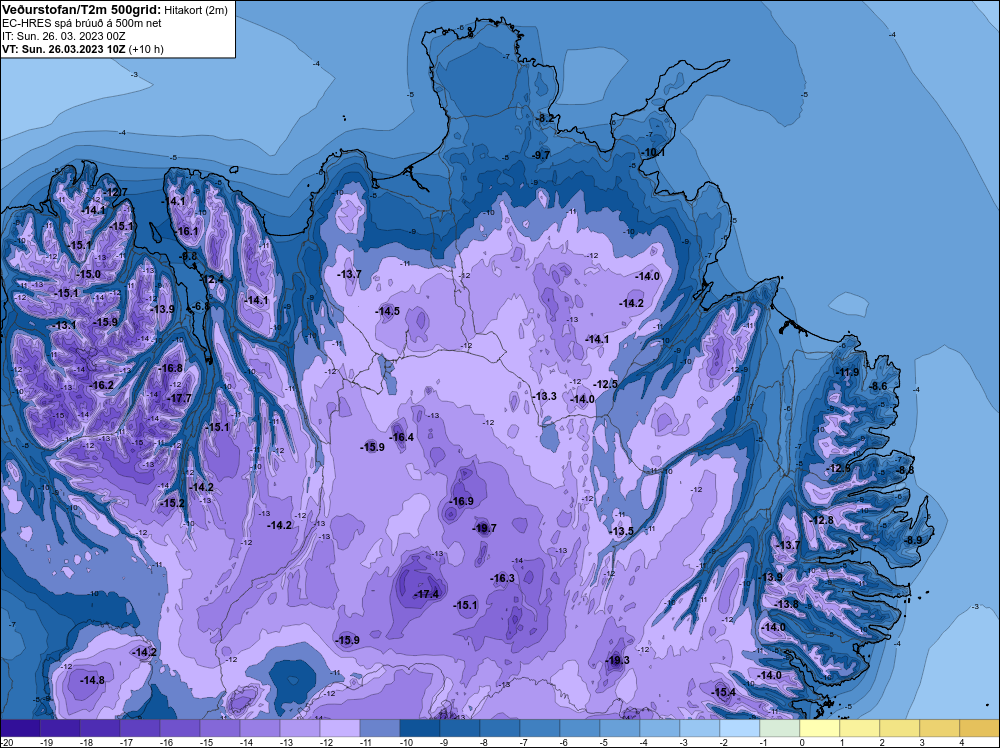Image resolution: width=1000 pixels, height=748 pixels.
Task: Click the -10.1 temperature label
Action: coord(653,152)
